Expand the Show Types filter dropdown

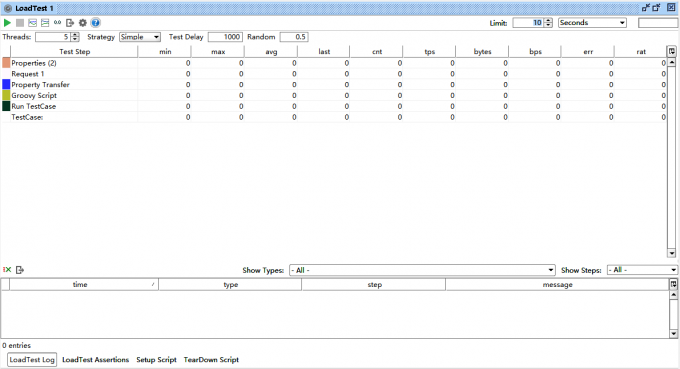pyautogui.click(x=422, y=270)
